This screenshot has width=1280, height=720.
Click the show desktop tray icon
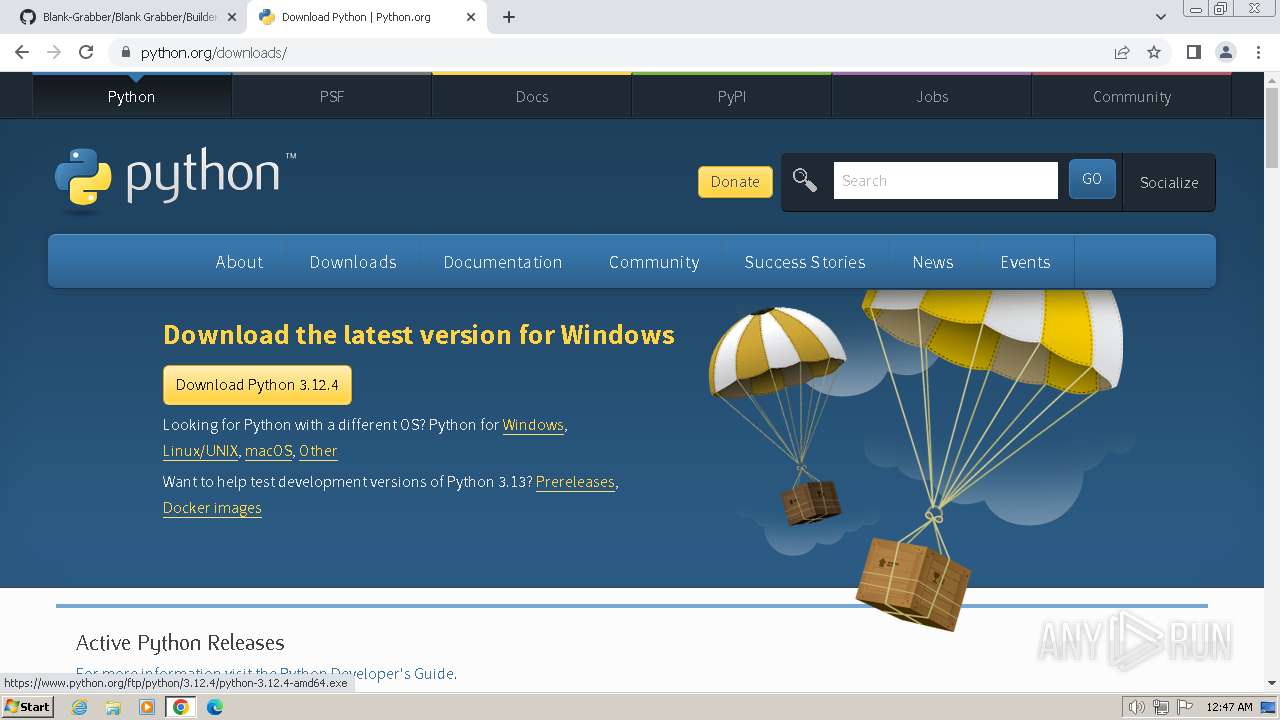(1268, 707)
